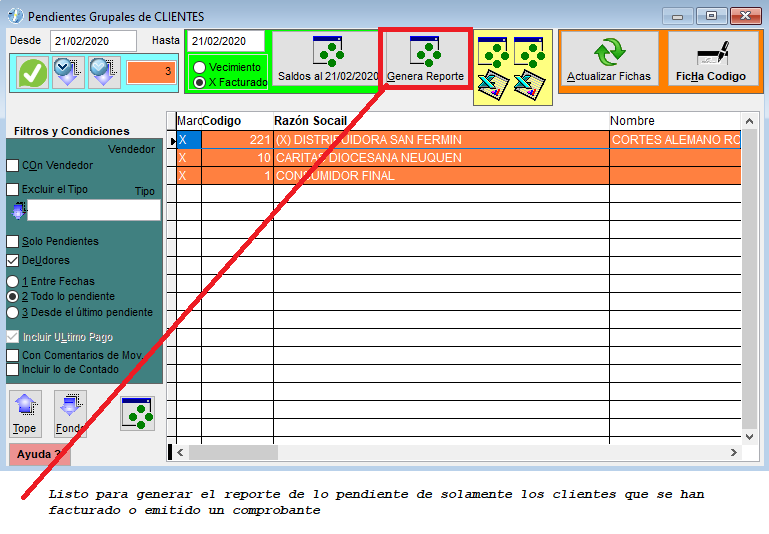This screenshot has height=534, width=769.
Task: Click the blue arrow icon beside Tipo field
Action: pyautogui.click(x=19, y=210)
